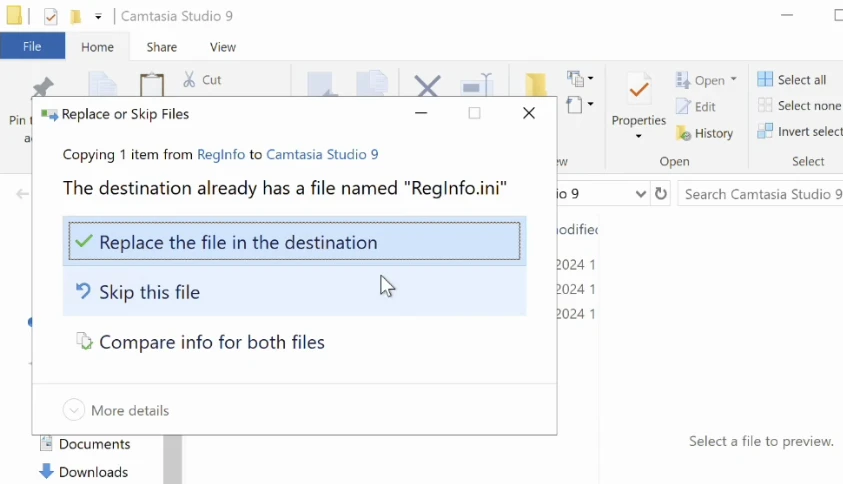Screen dimensions: 843x484
Task: Click the Edit ribbon button
Action: (696, 106)
